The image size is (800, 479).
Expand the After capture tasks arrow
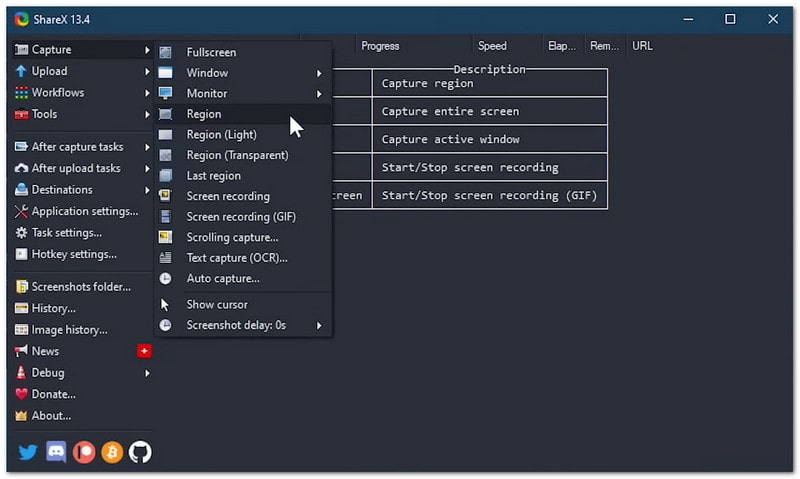[147, 147]
